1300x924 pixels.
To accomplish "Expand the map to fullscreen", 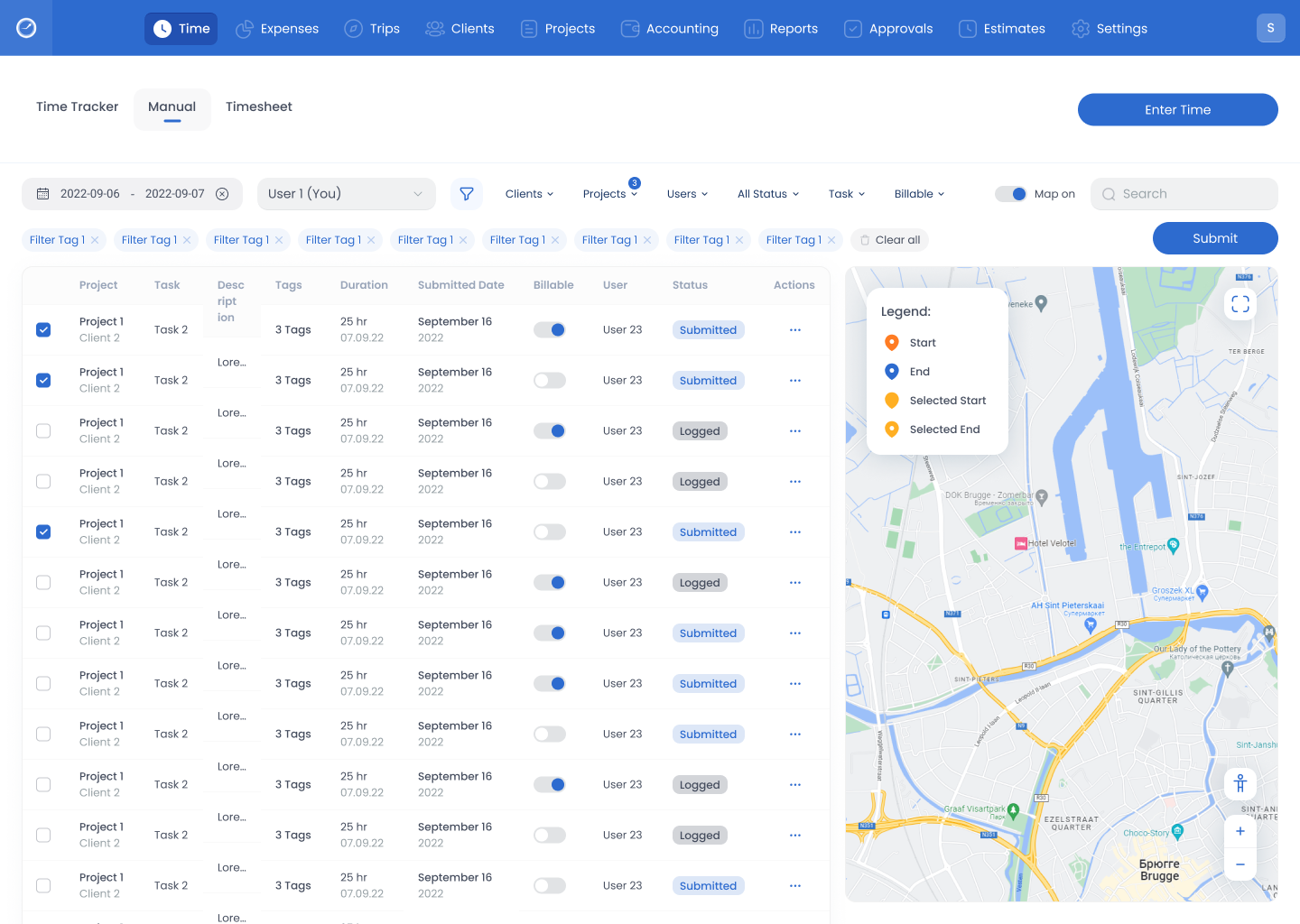I will 1240,304.
